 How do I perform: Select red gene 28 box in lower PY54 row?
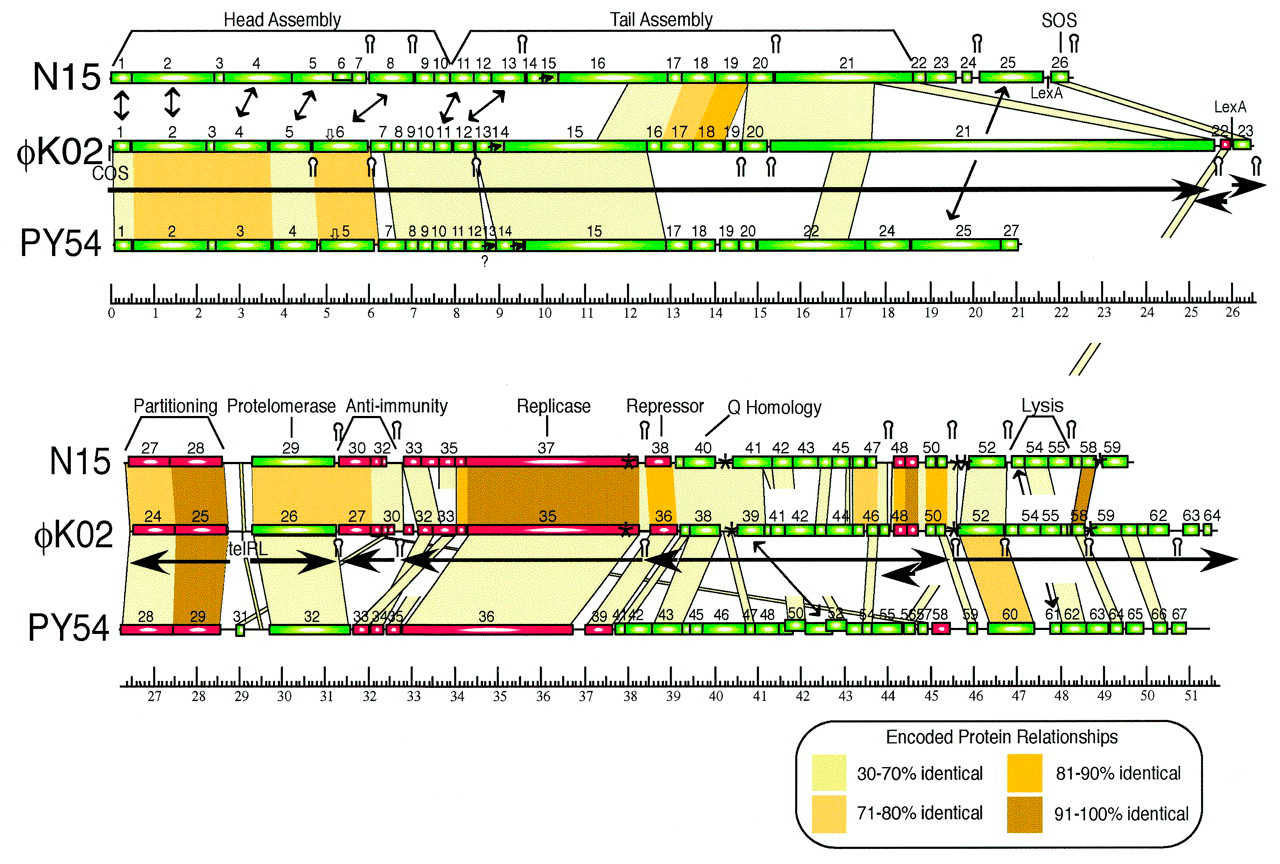point(146,630)
